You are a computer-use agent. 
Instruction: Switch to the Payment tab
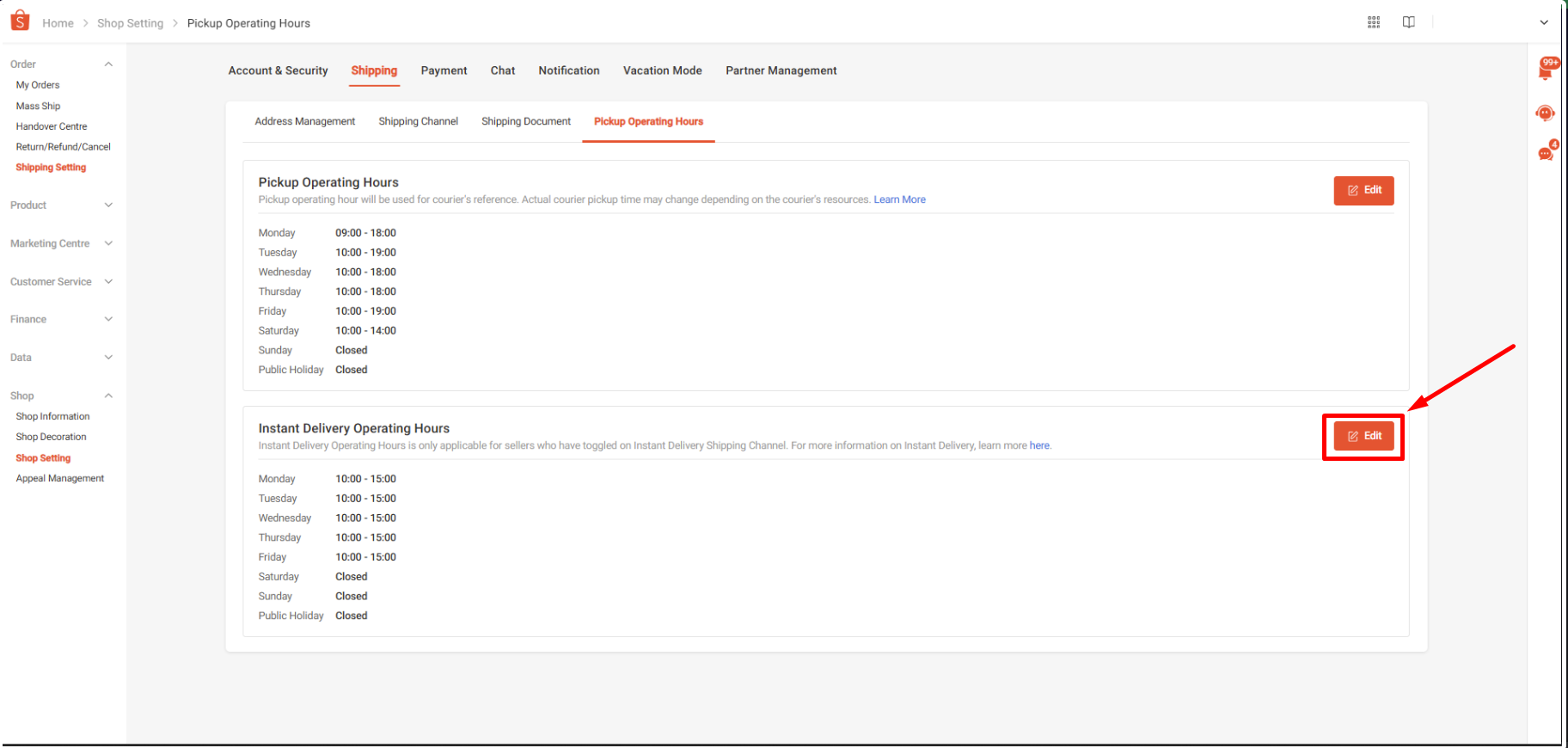tap(444, 71)
